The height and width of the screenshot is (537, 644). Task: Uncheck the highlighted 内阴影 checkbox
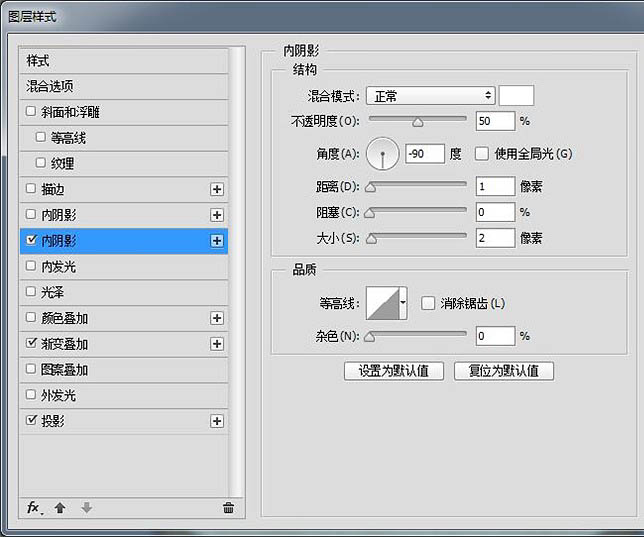pos(31,240)
